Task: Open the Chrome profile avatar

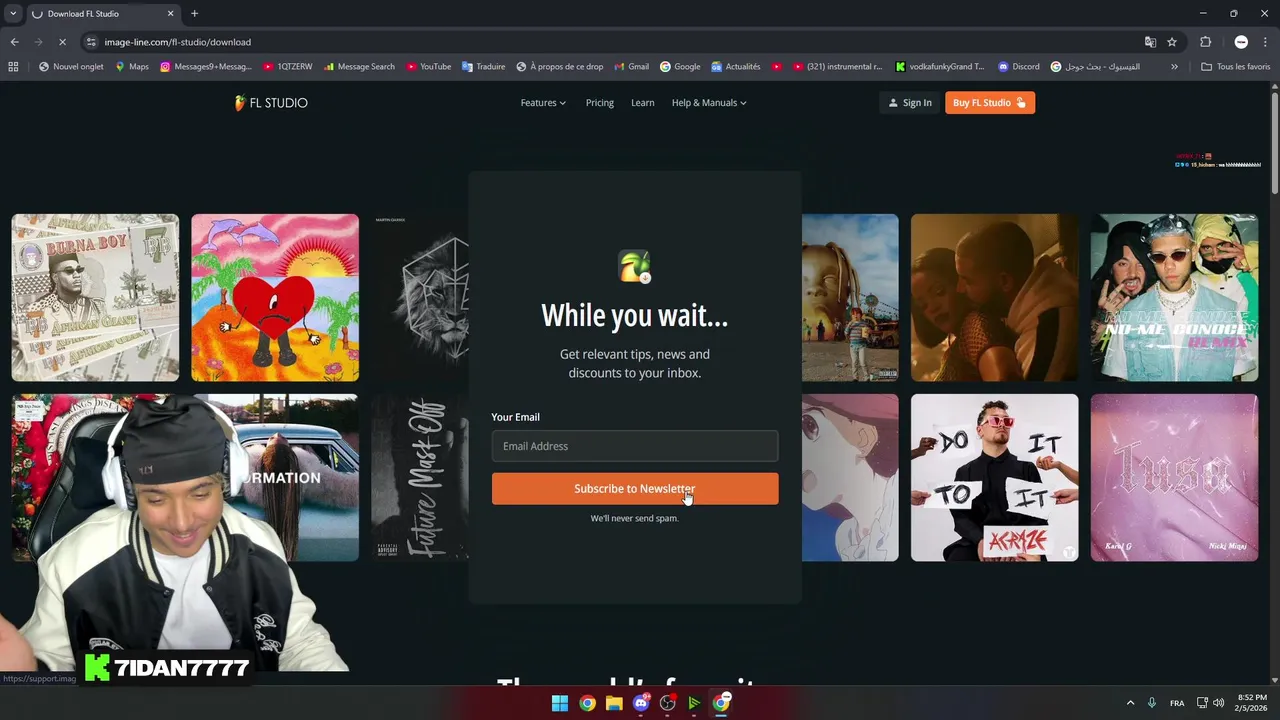Action: (x=1241, y=42)
